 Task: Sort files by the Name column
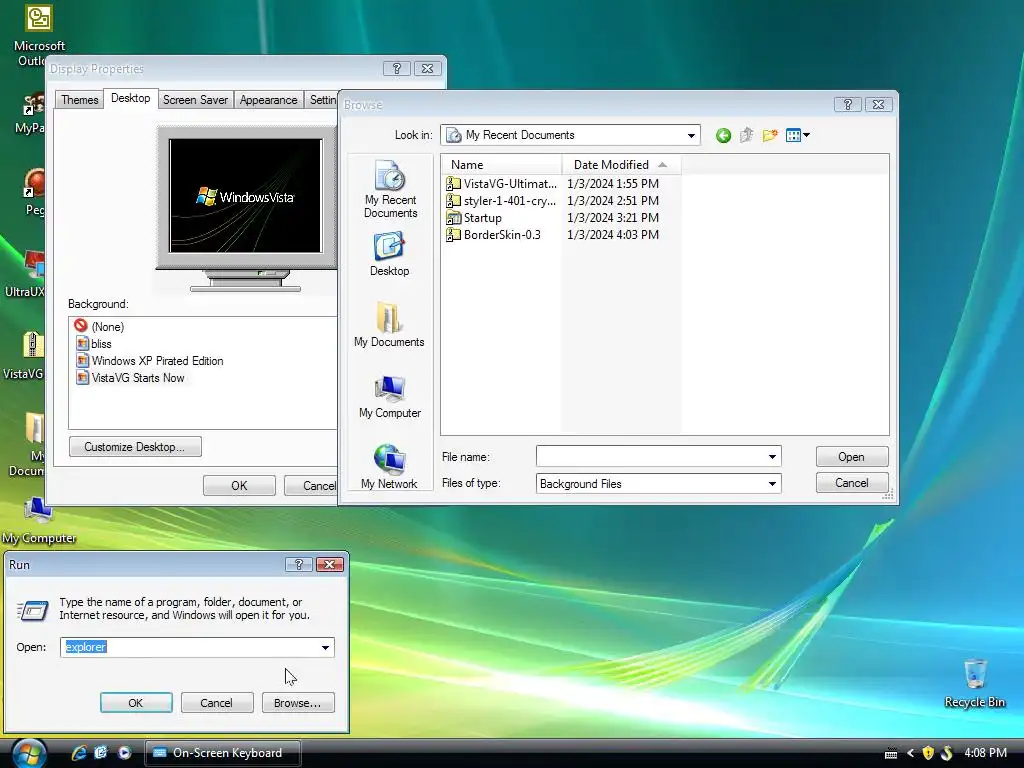(502, 165)
